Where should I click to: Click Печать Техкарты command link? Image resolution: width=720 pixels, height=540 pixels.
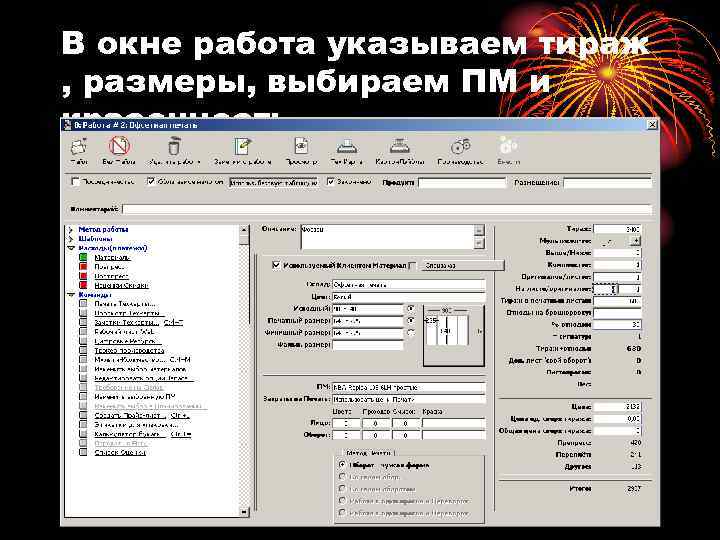pyautogui.click(x=125, y=304)
